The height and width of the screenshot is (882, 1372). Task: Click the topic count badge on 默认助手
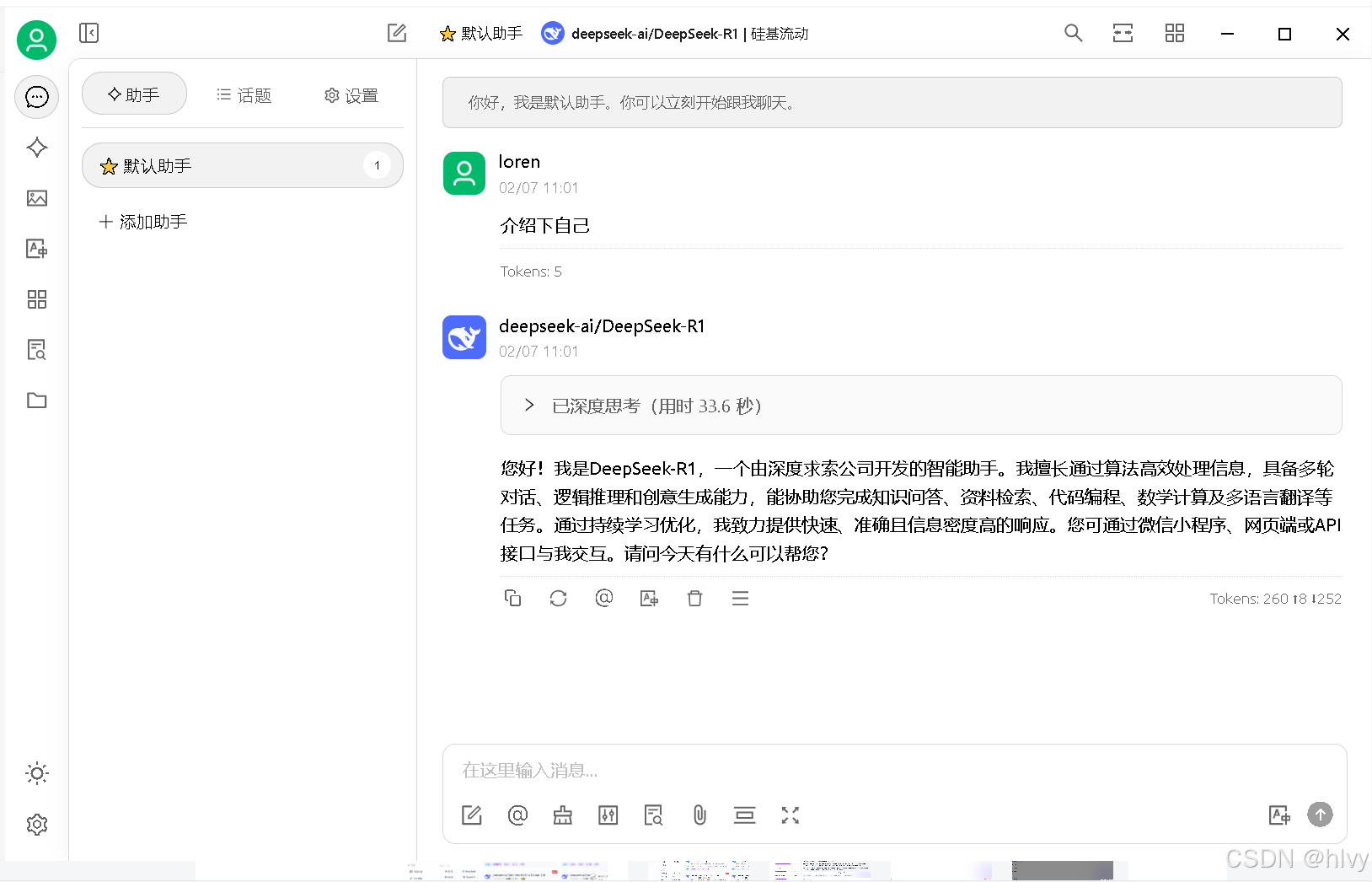click(x=377, y=165)
